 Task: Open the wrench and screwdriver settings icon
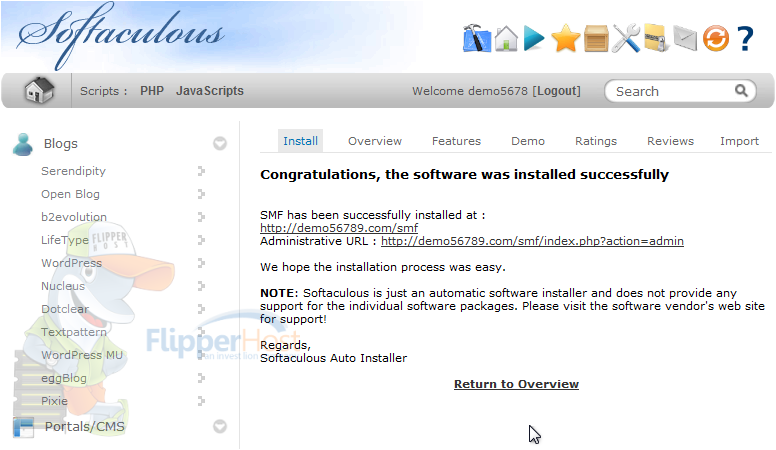click(626, 38)
